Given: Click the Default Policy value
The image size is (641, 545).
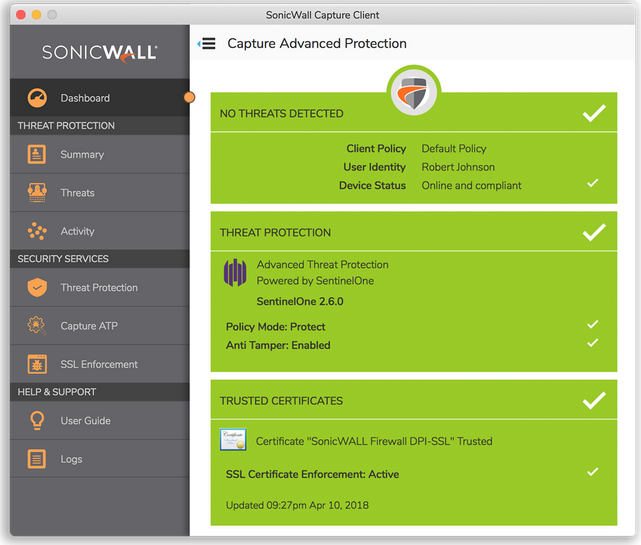Looking at the screenshot, I should tap(454, 148).
